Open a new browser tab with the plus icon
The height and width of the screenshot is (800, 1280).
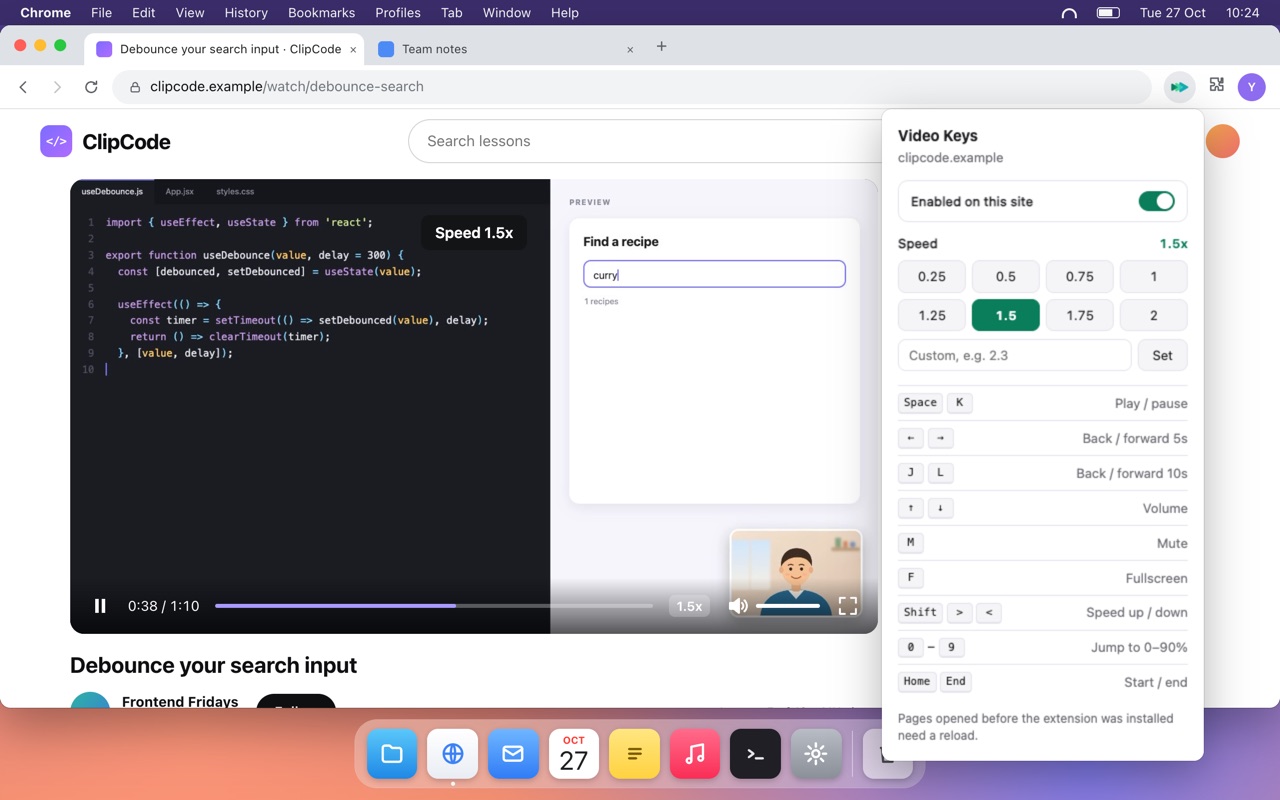(661, 47)
